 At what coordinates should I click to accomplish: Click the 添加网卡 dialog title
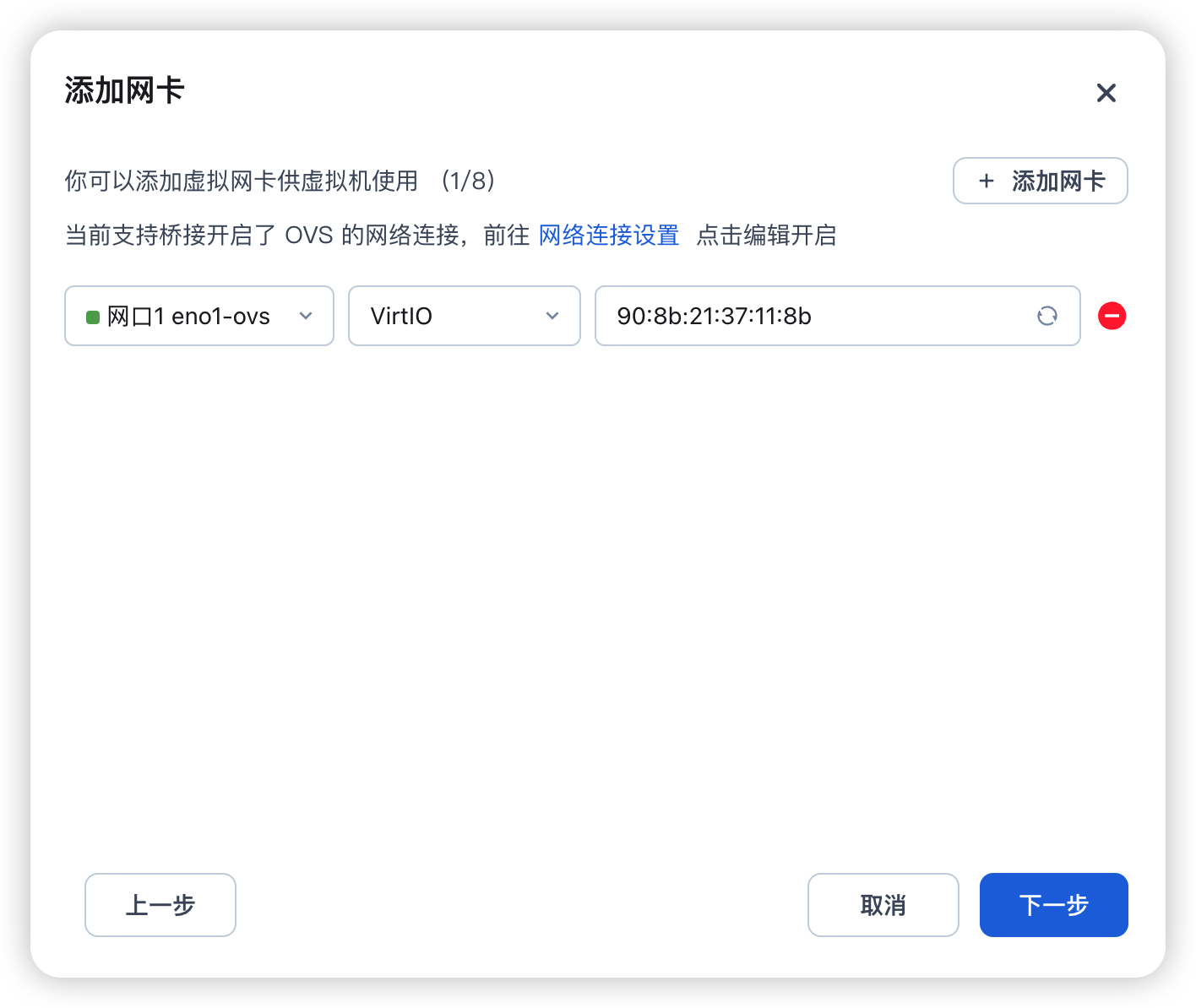[x=125, y=90]
